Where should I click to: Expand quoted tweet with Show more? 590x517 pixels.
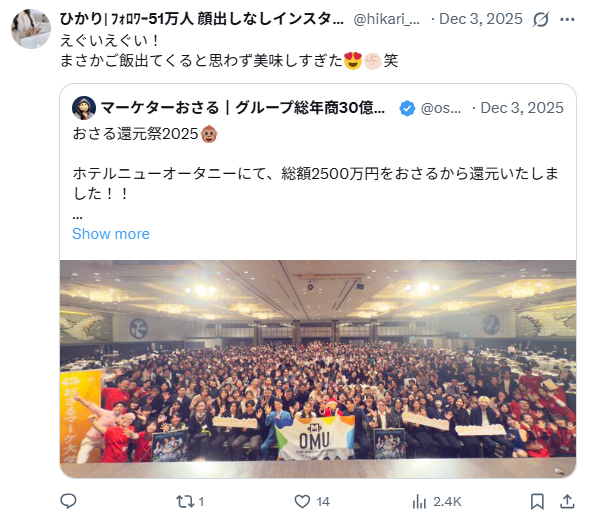(111, 234)
